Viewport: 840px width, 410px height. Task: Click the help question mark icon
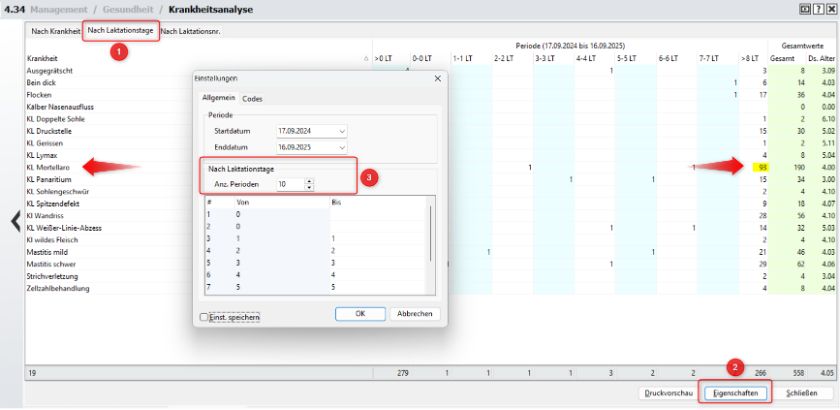pyautogui.click(x=817, y=9)
